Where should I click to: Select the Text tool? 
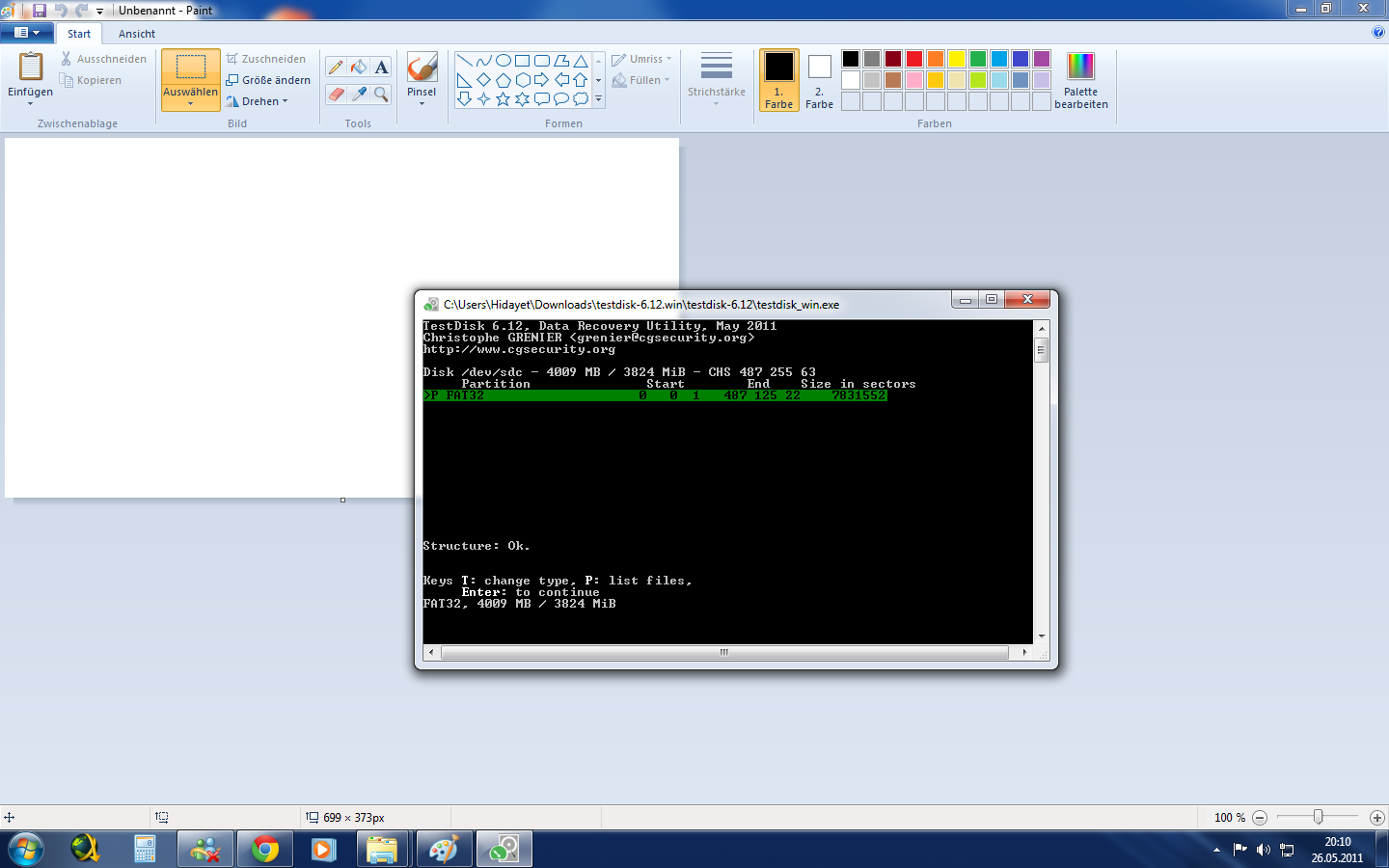tap(382, 67)
